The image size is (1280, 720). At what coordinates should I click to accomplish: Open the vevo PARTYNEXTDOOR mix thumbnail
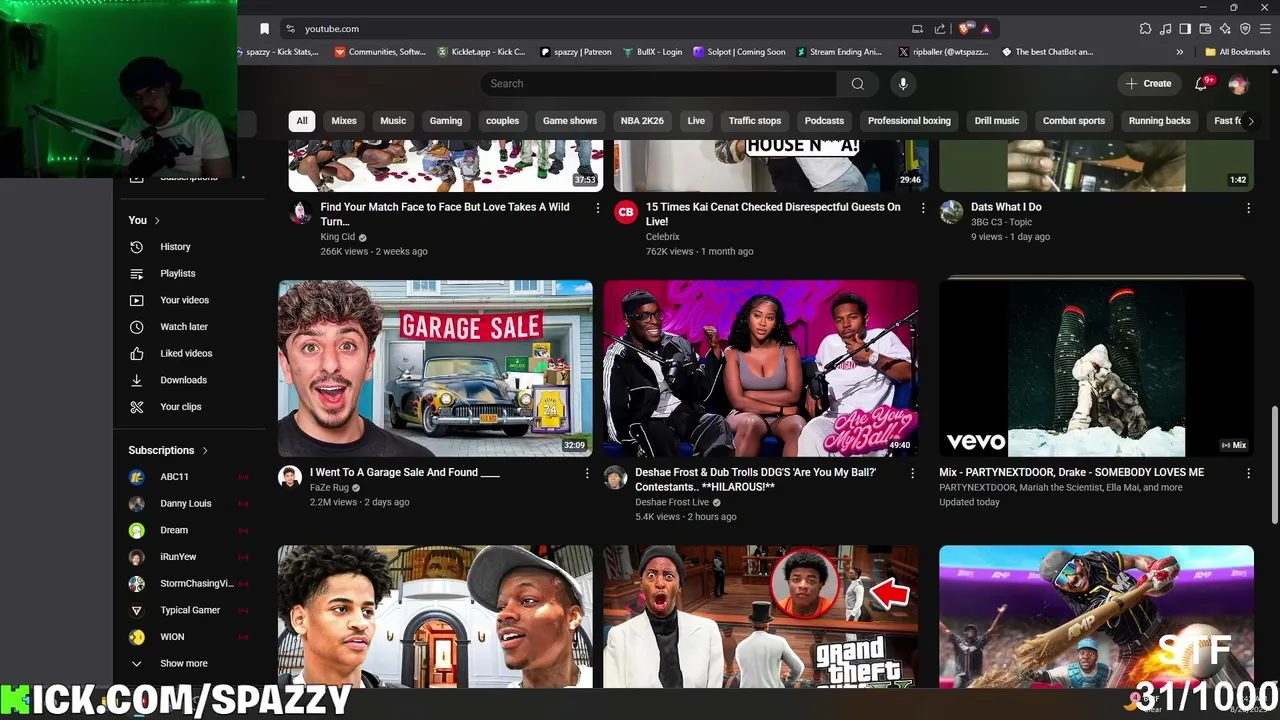pyautogui.click(x=1096, y=369)
